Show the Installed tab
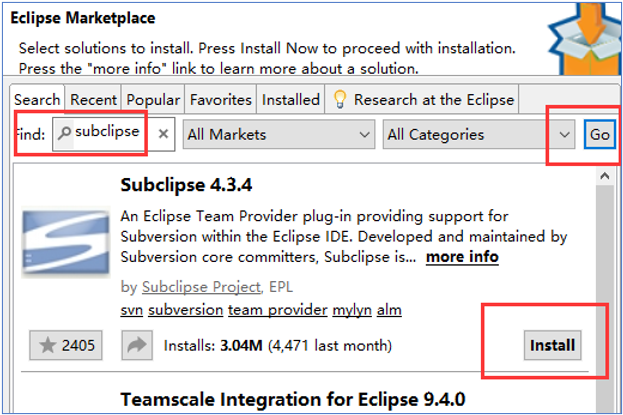Viewport: 623px width, 415px height. 290,99
